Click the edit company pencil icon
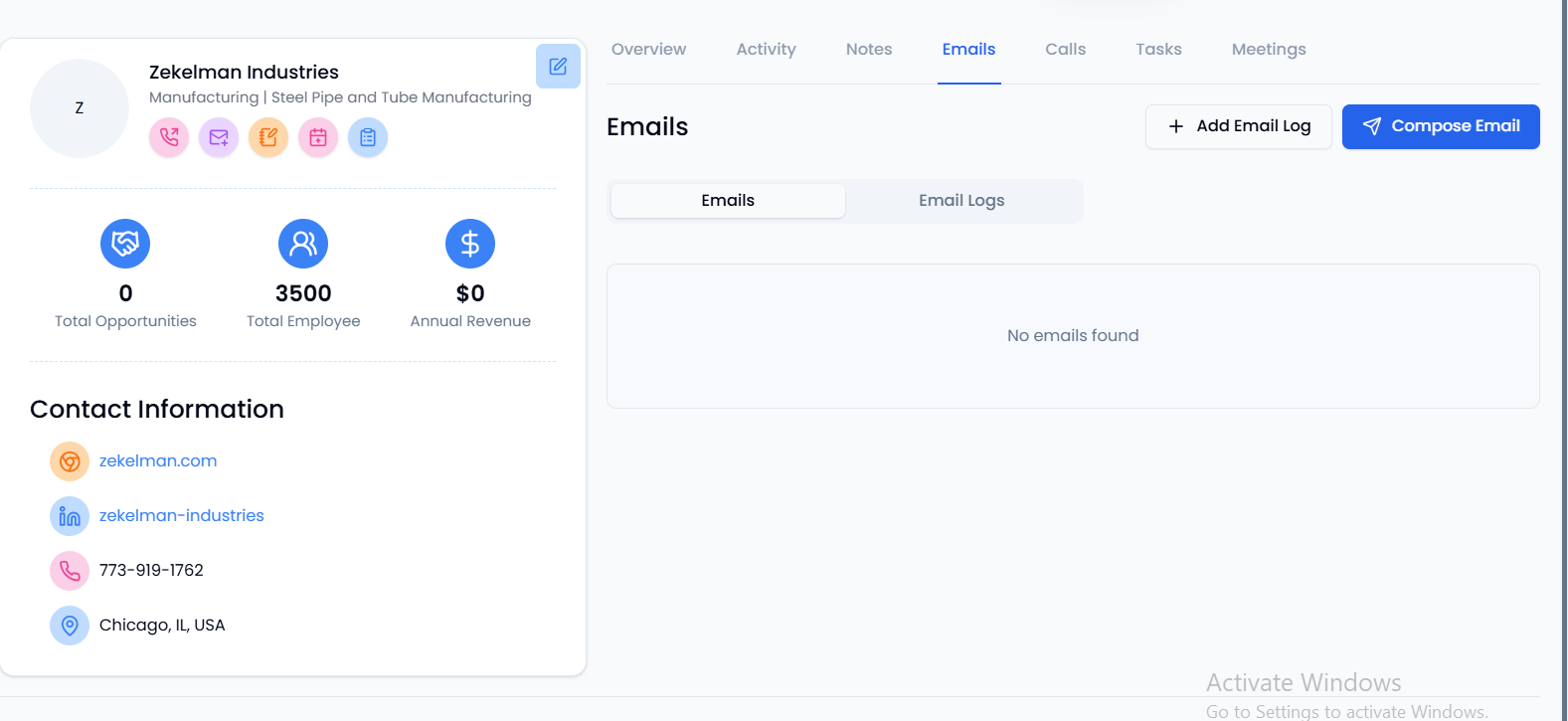This screenshot has width=1568, height=721. (x=558, y=67)
